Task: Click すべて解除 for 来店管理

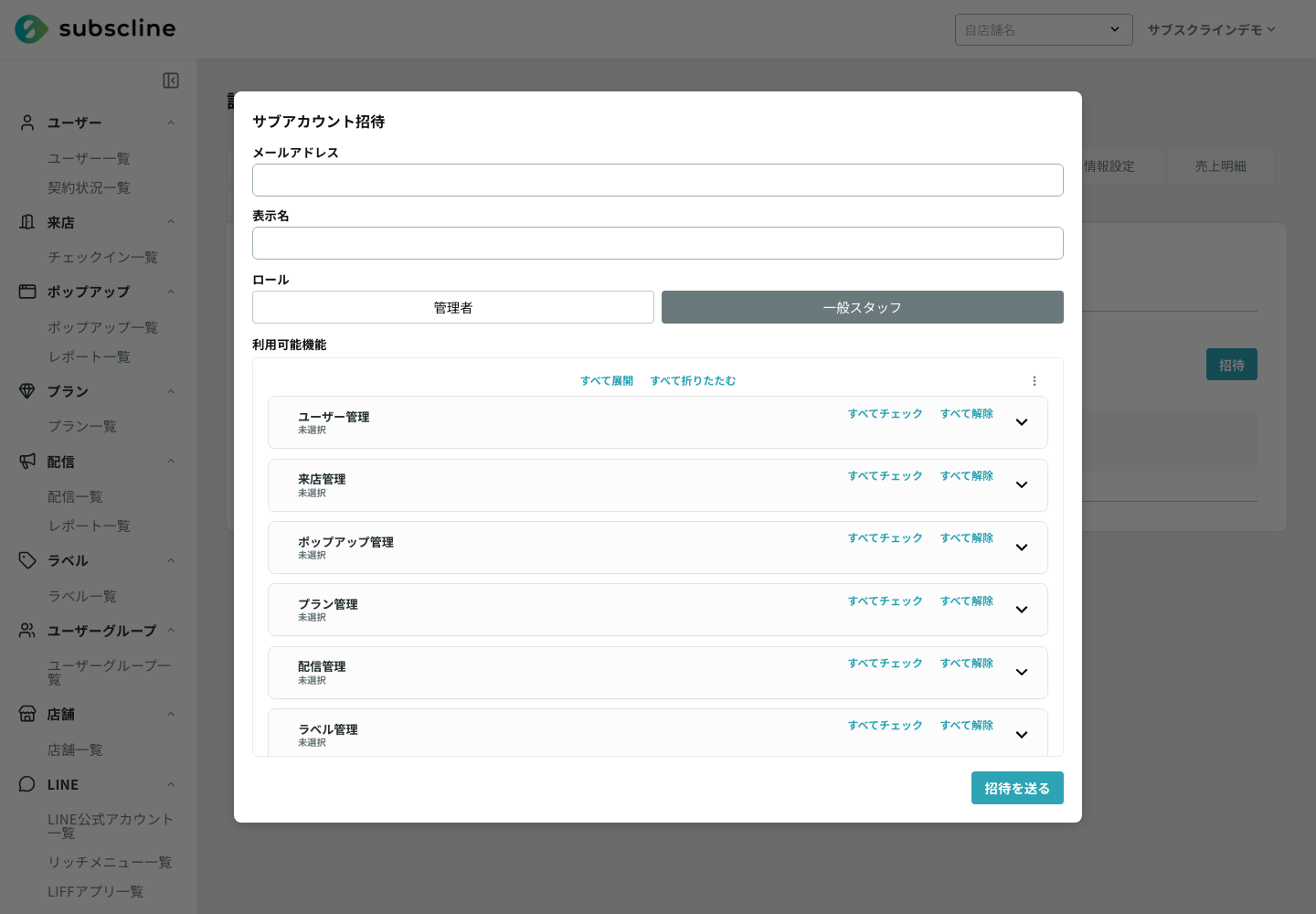Action: coord(967,476)
